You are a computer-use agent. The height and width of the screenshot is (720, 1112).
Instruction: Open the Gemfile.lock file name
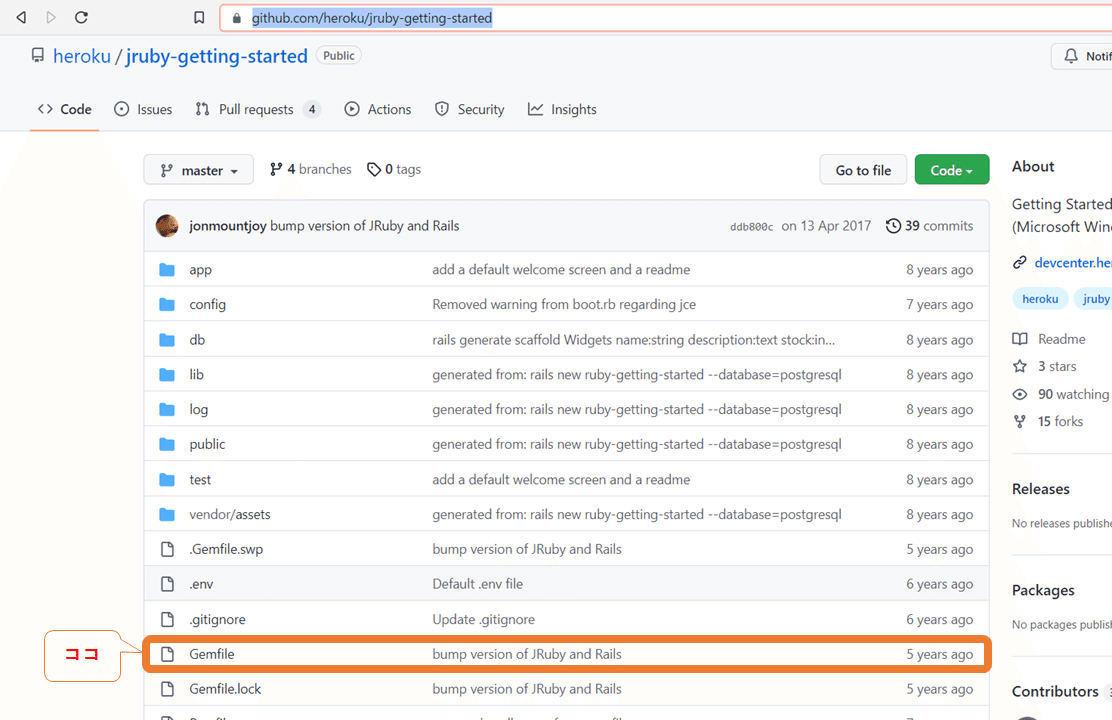click(226, 689)
